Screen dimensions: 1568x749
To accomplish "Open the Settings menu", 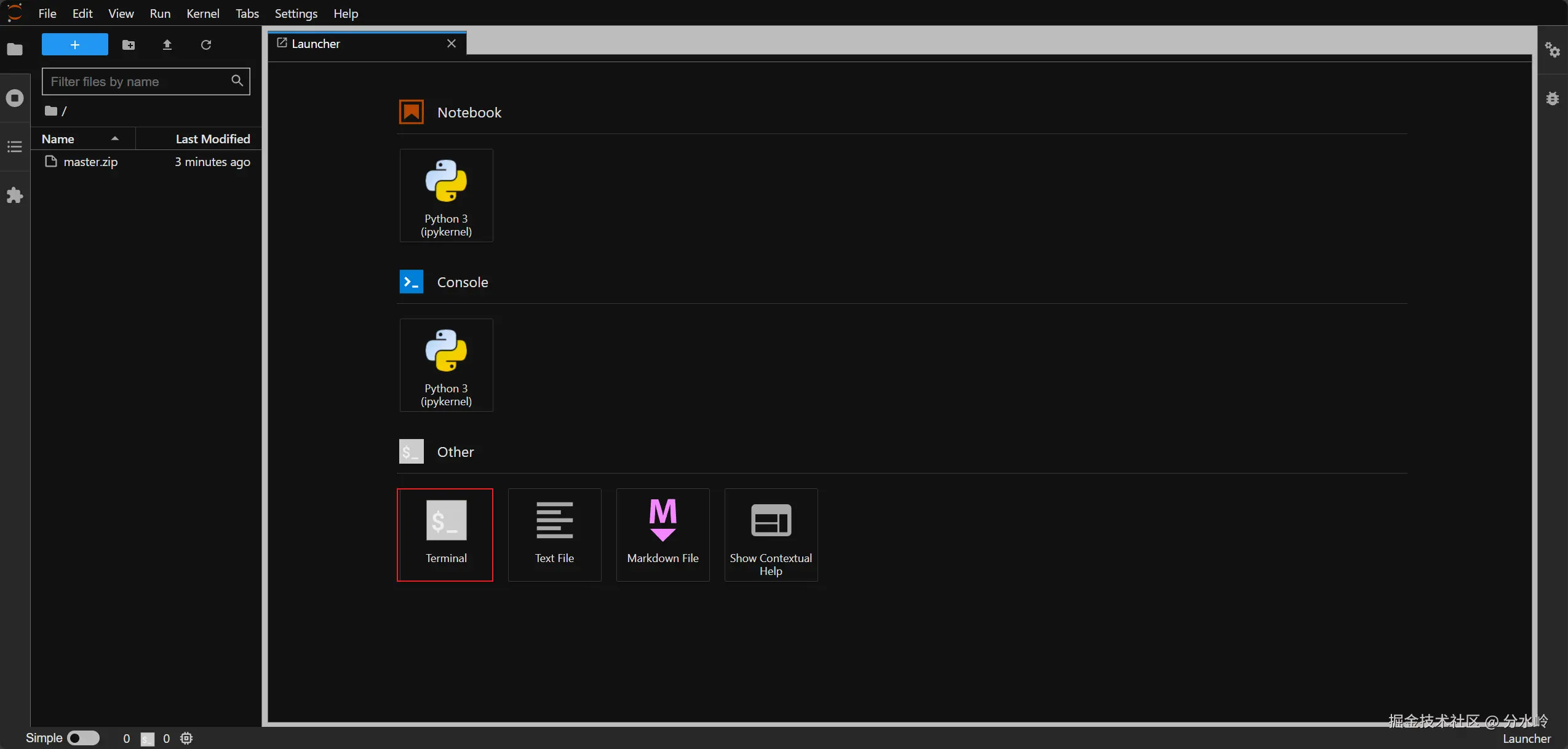I will (x=295, y=14).
